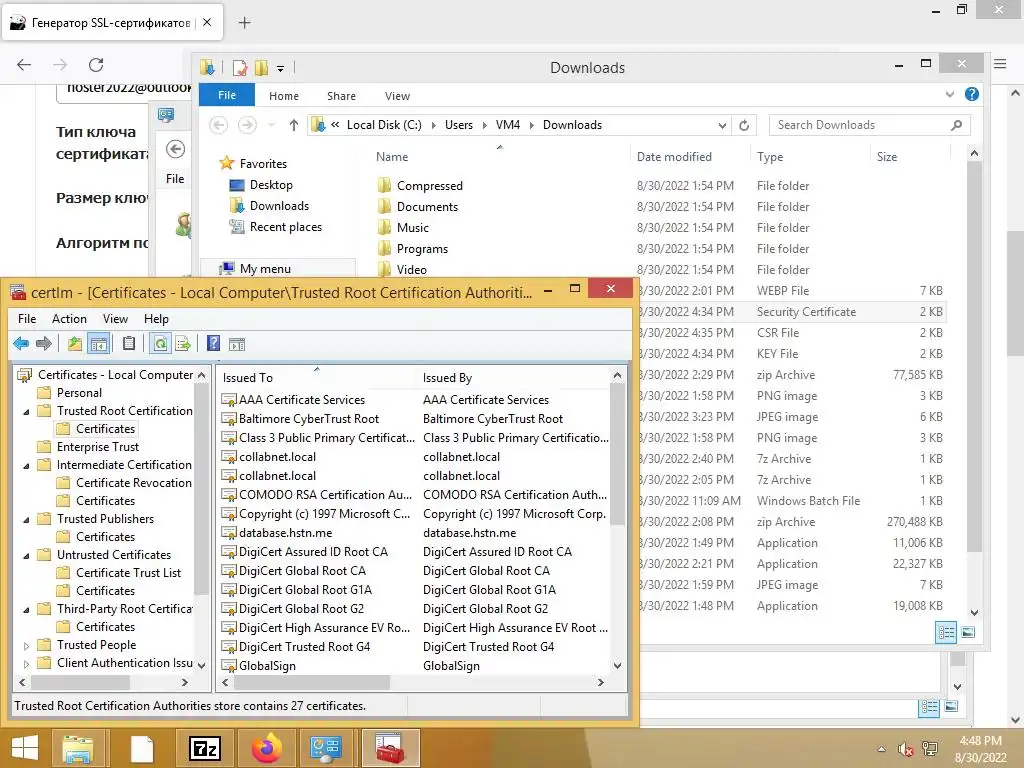Image resolution: width=1024 pixels, height=768 pixels.
Task: Open new browser tab with plus icon
Action: 244,23
